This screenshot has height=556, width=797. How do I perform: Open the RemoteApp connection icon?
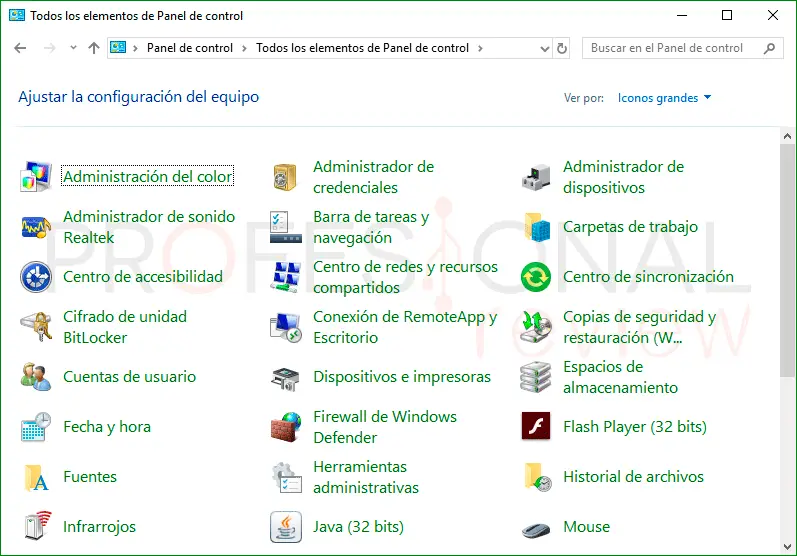coord(285,327)
